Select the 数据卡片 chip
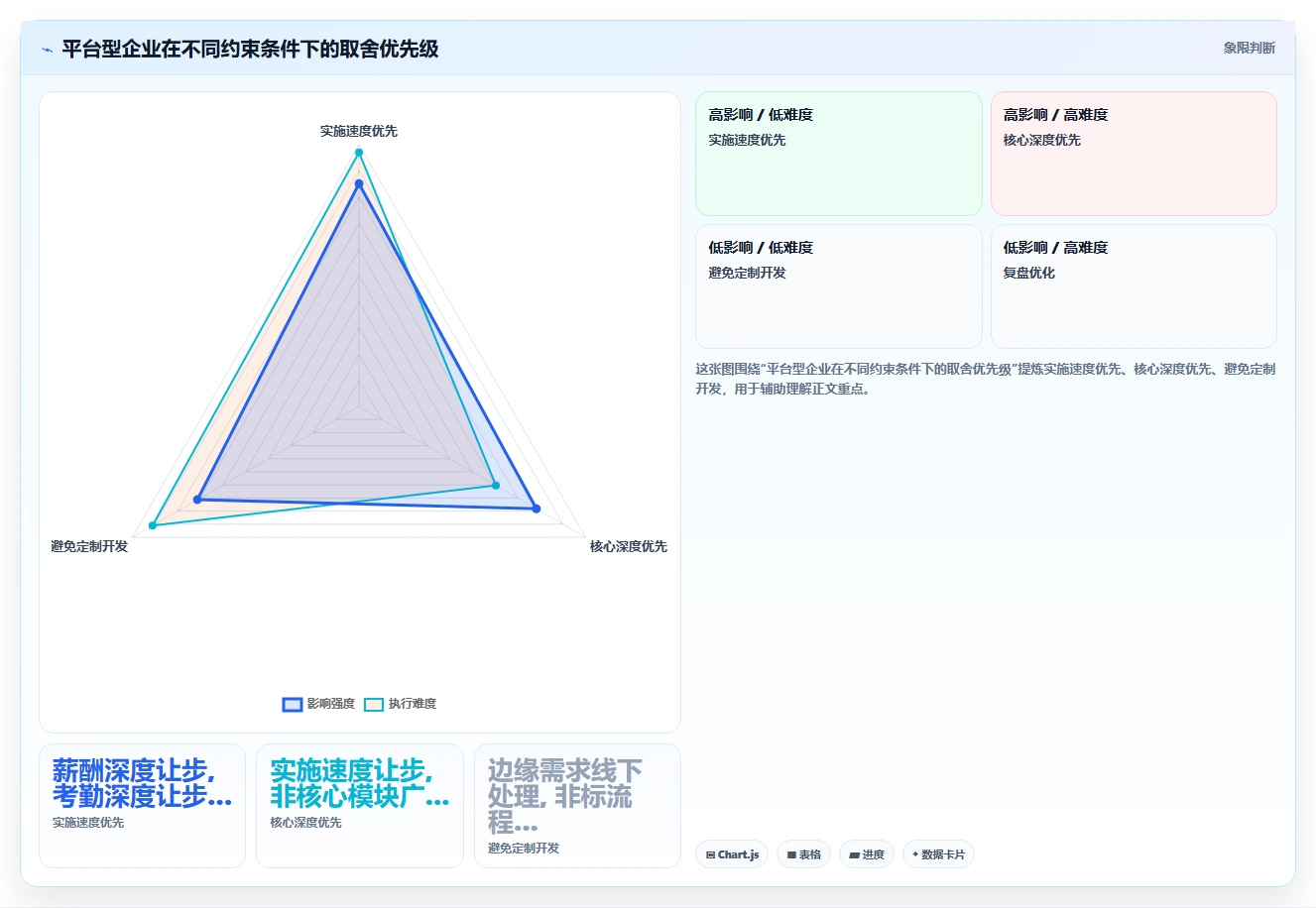The width and height of the screenshot is (1316, 908). pyautogui.click(x=938, y=854)
